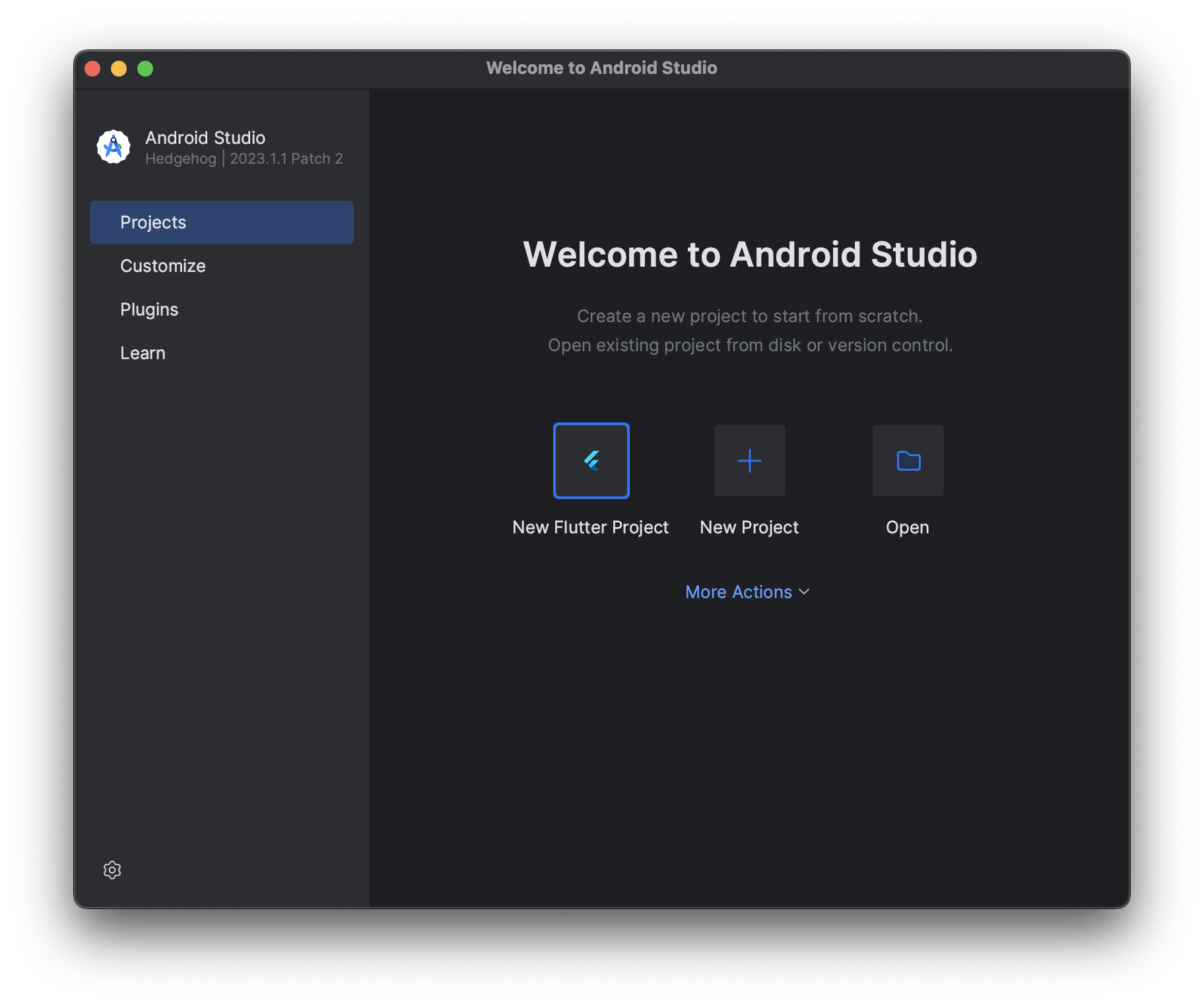Image resolution: width=1204 pixels, height=1006 pixels.
Task: Open settings via the gear icon
Action: (112, 869)
